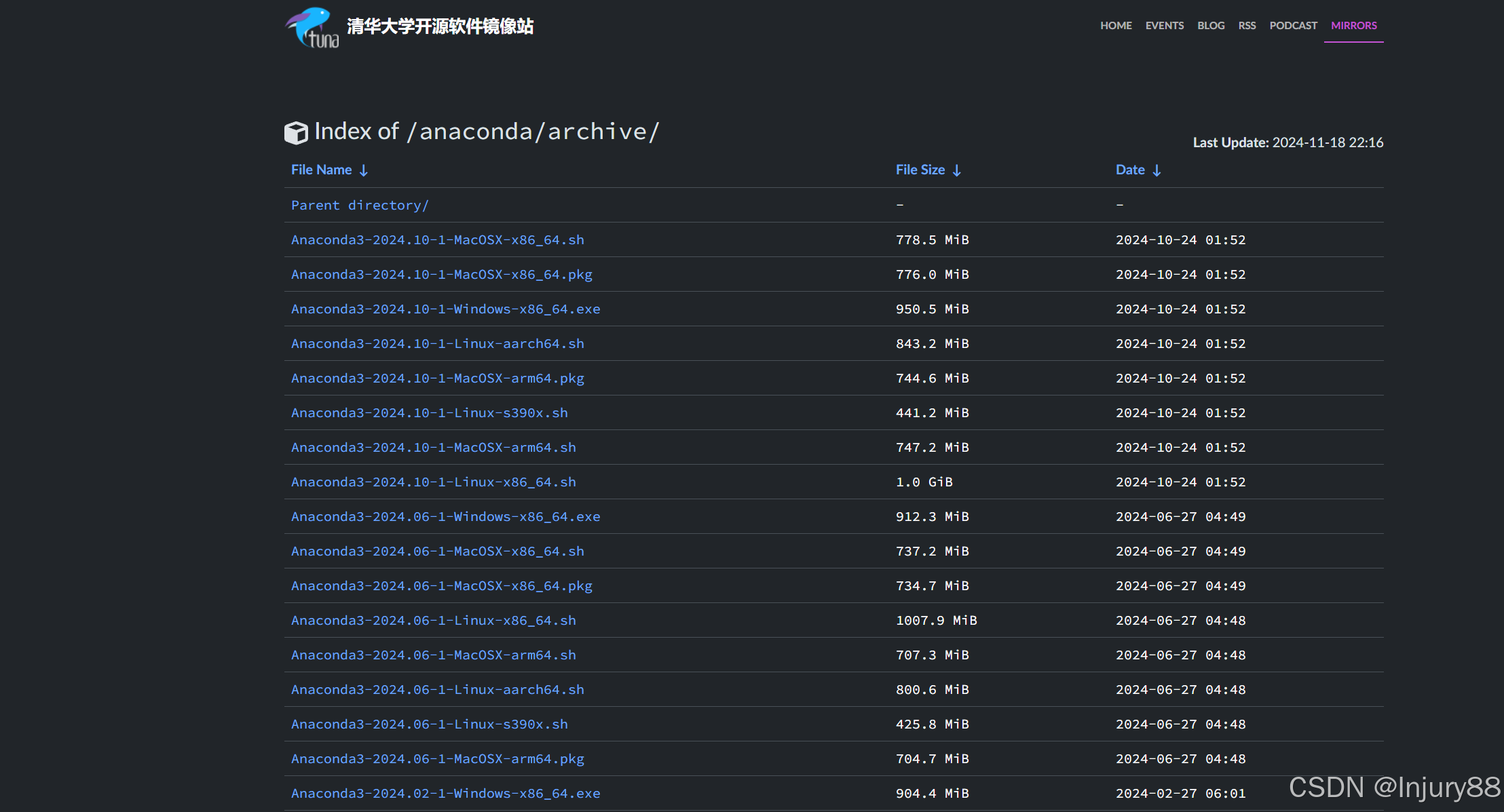Download Anaconda3-2024.06-1-MacOSX-arm64.sh
This screenshot has width=1504, height=812.
click(x=434, y=655)
